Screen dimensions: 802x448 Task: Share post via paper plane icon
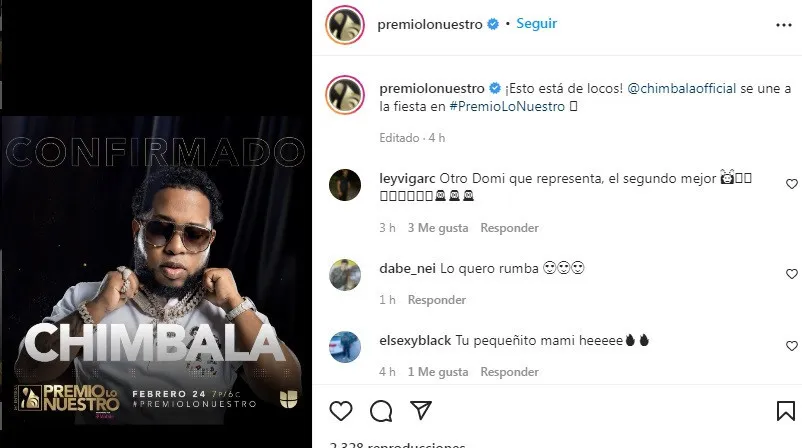coord(421,410)
